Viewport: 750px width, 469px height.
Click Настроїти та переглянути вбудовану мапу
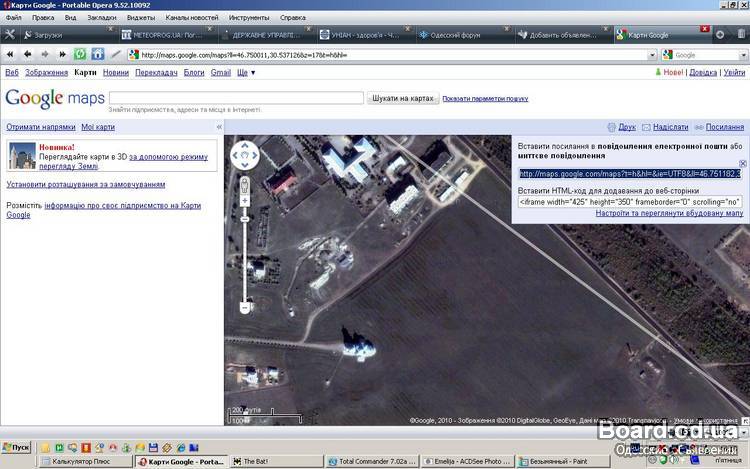click(669, 213)
